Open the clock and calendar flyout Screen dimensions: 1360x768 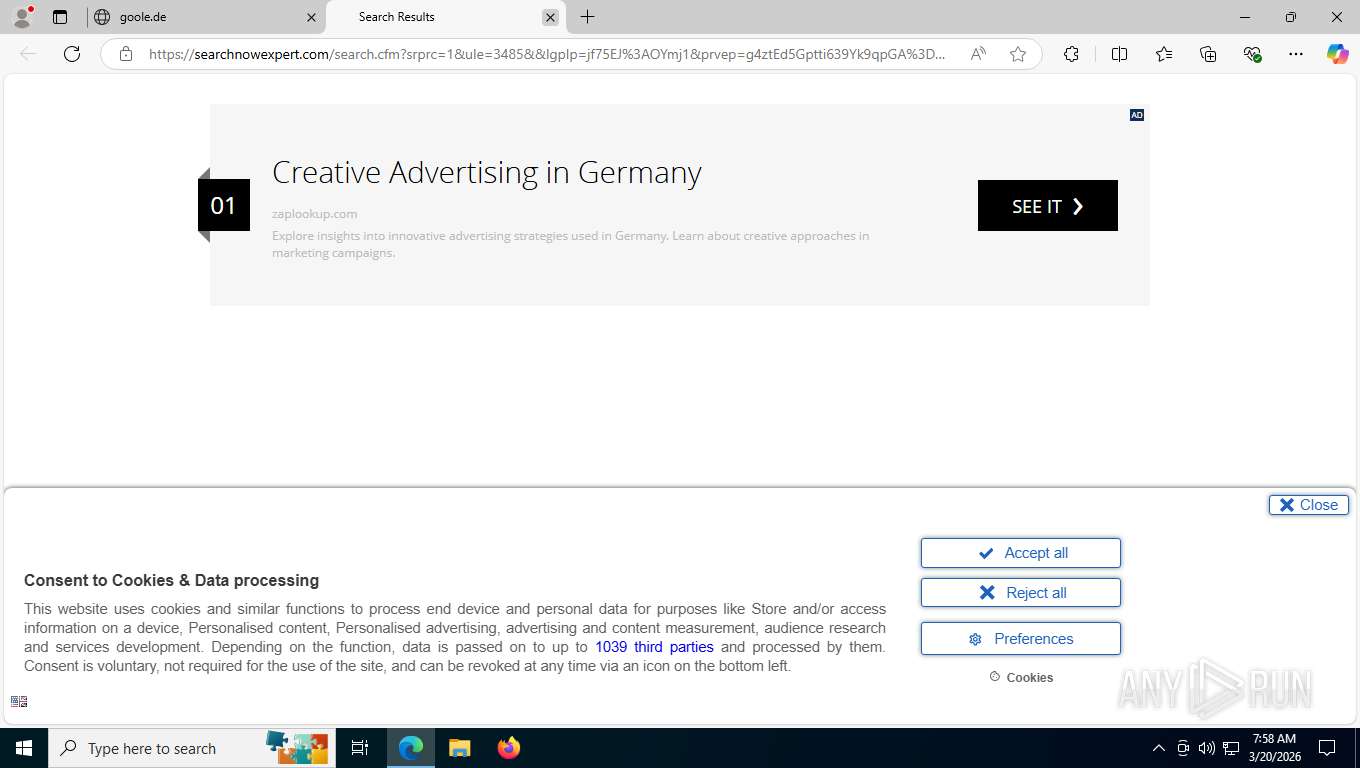click(1274, 748)
